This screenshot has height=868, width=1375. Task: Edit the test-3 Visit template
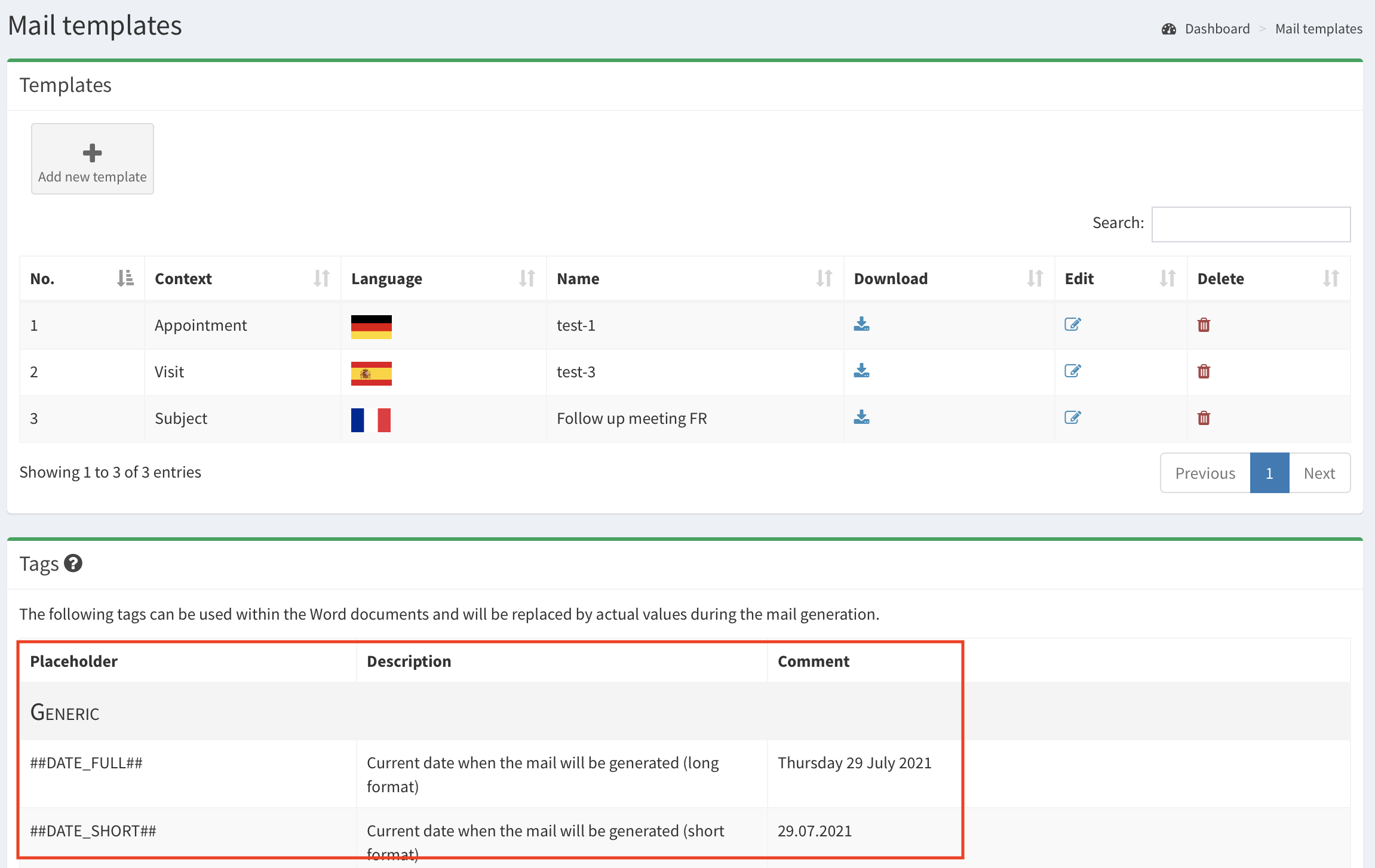[1072, 371]
